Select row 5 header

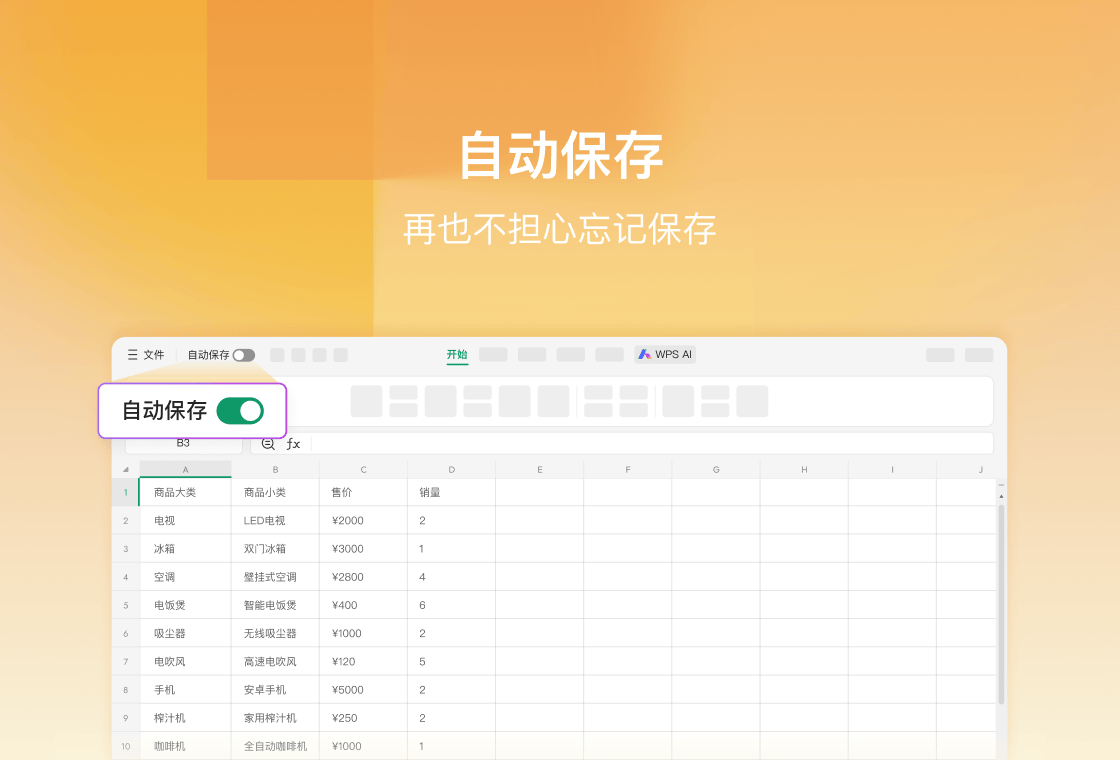click(125, 605)
